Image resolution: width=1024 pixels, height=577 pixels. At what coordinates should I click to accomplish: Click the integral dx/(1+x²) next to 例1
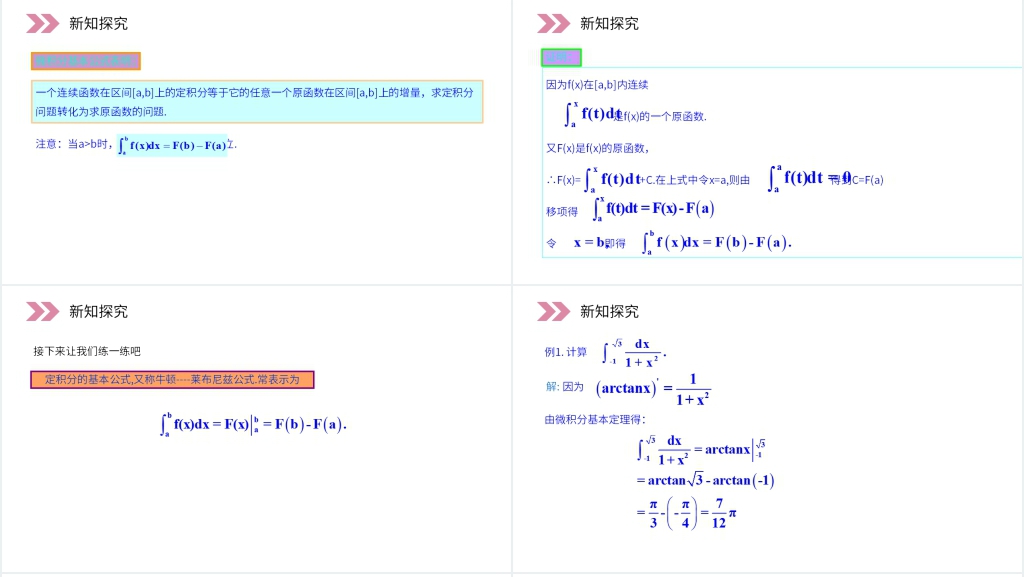pyautogui.click(x=633, y=353)
